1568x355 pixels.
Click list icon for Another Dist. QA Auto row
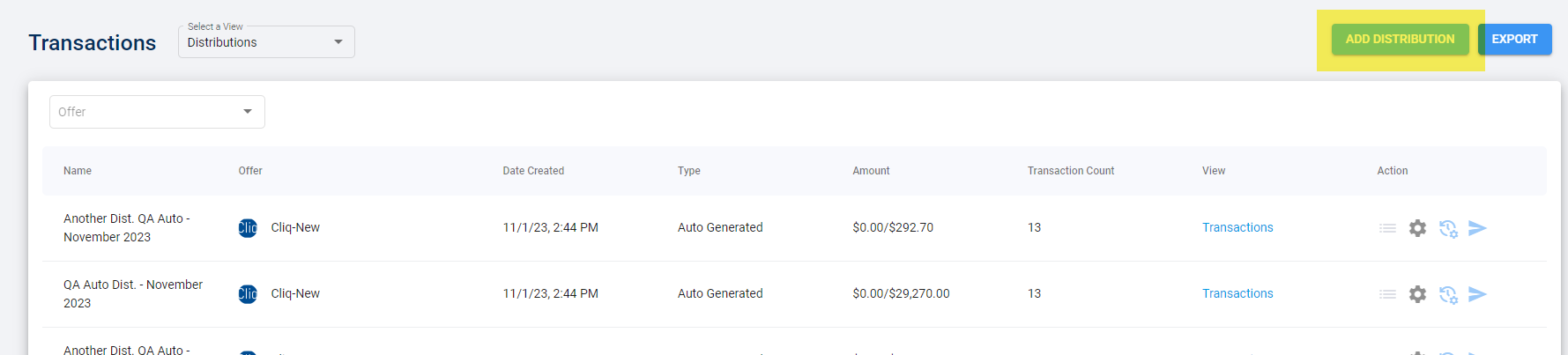tap(1387, 228)
